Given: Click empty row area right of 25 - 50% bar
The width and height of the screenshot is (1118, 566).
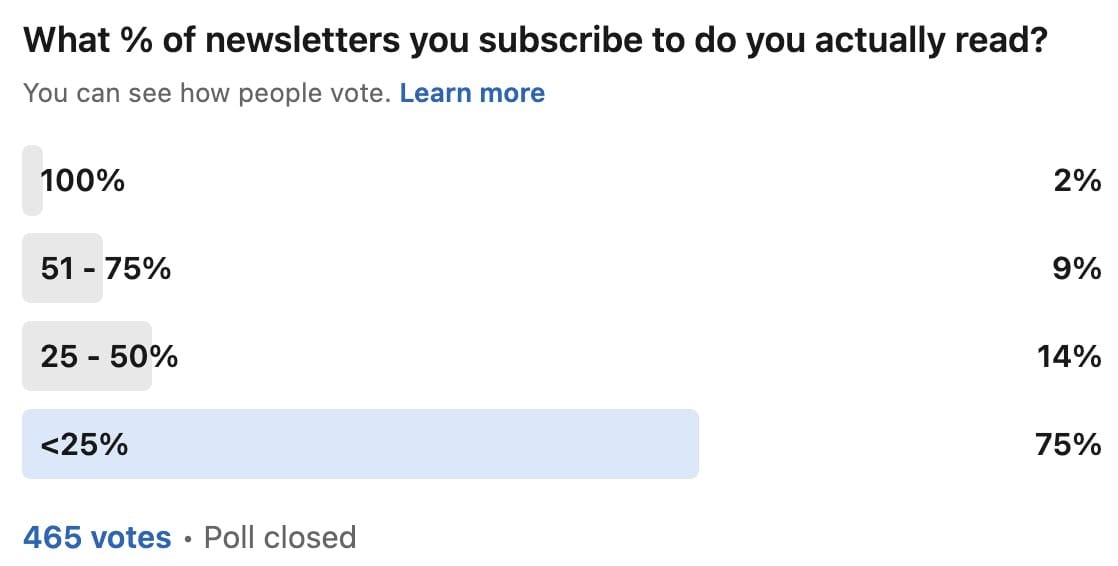Looking at the screenshot, I should point(600,356).
